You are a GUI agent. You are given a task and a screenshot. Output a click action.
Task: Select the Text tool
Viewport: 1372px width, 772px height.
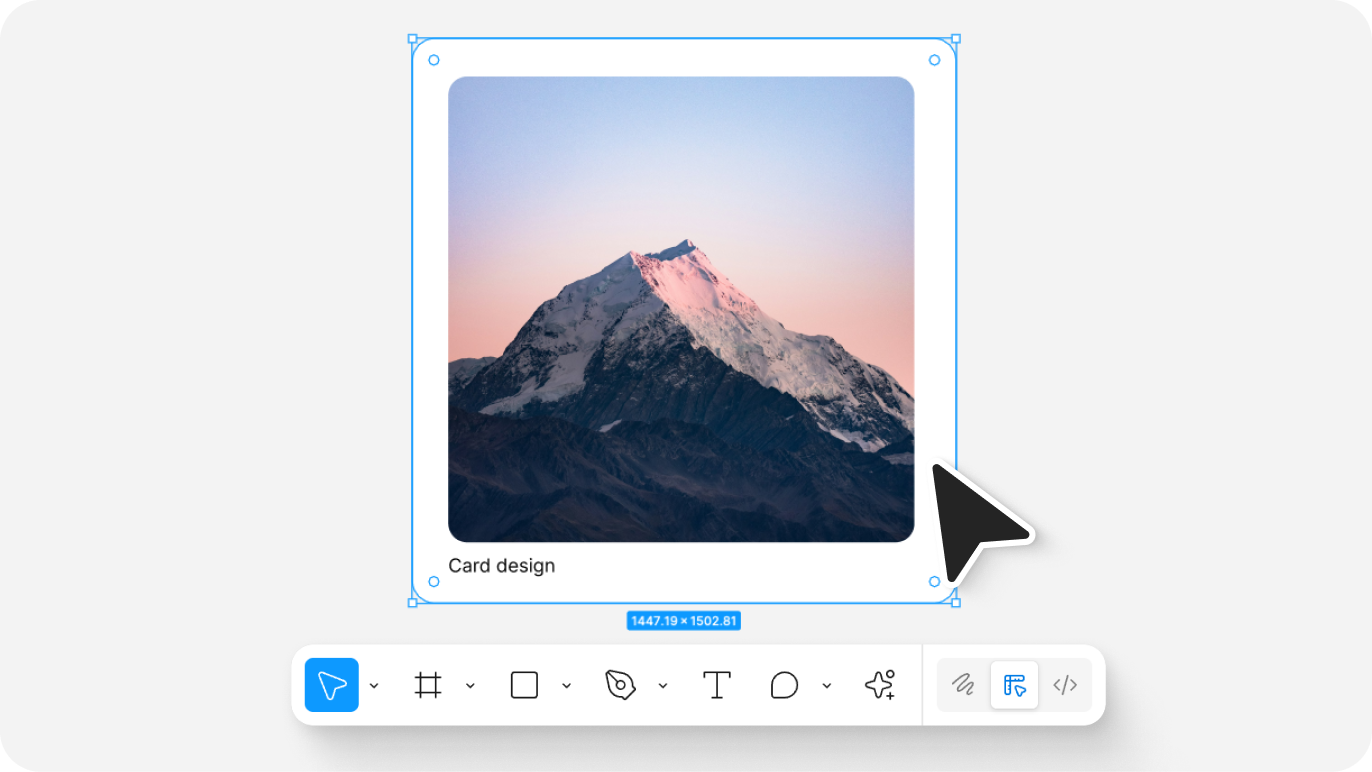coord(716,685)
